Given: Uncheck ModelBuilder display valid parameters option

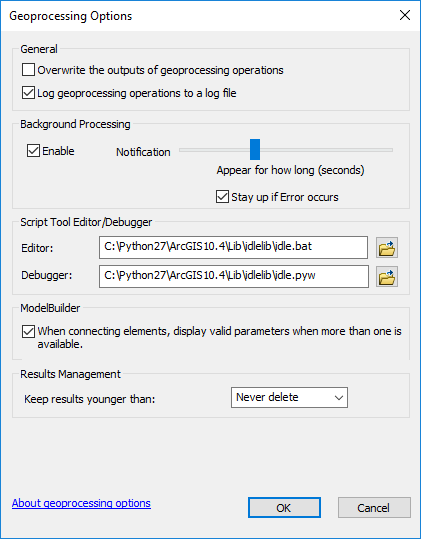Looking at the screenshot, I should point(28,332).
